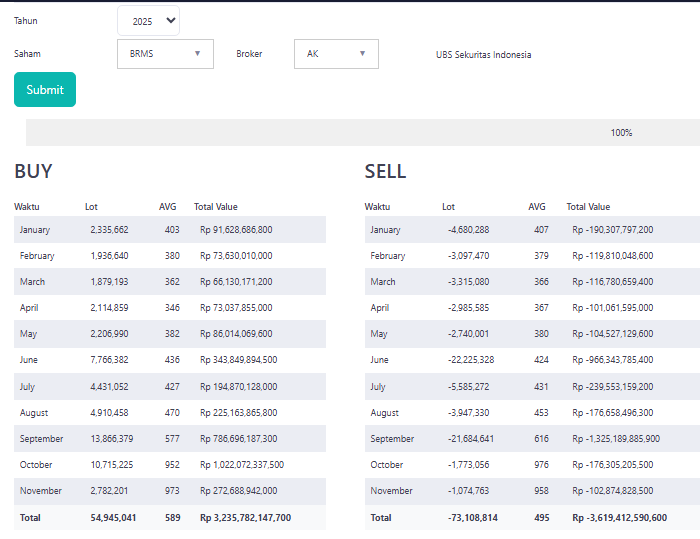Click the BUY table Lot column header
Image resolution: width=700 pixels, height=539 pixels.
(91, 207)
